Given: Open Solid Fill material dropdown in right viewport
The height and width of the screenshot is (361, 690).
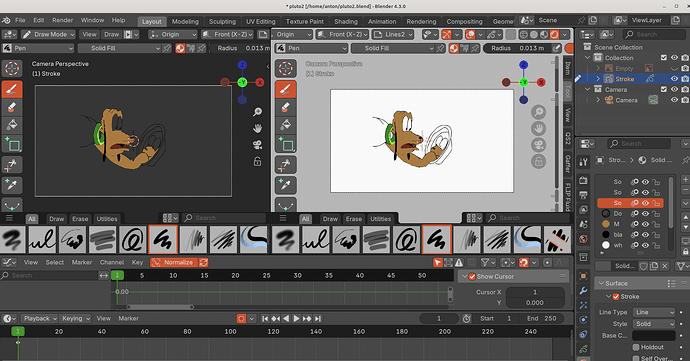Looking at the screenshot, I should (x=393, y=48).
